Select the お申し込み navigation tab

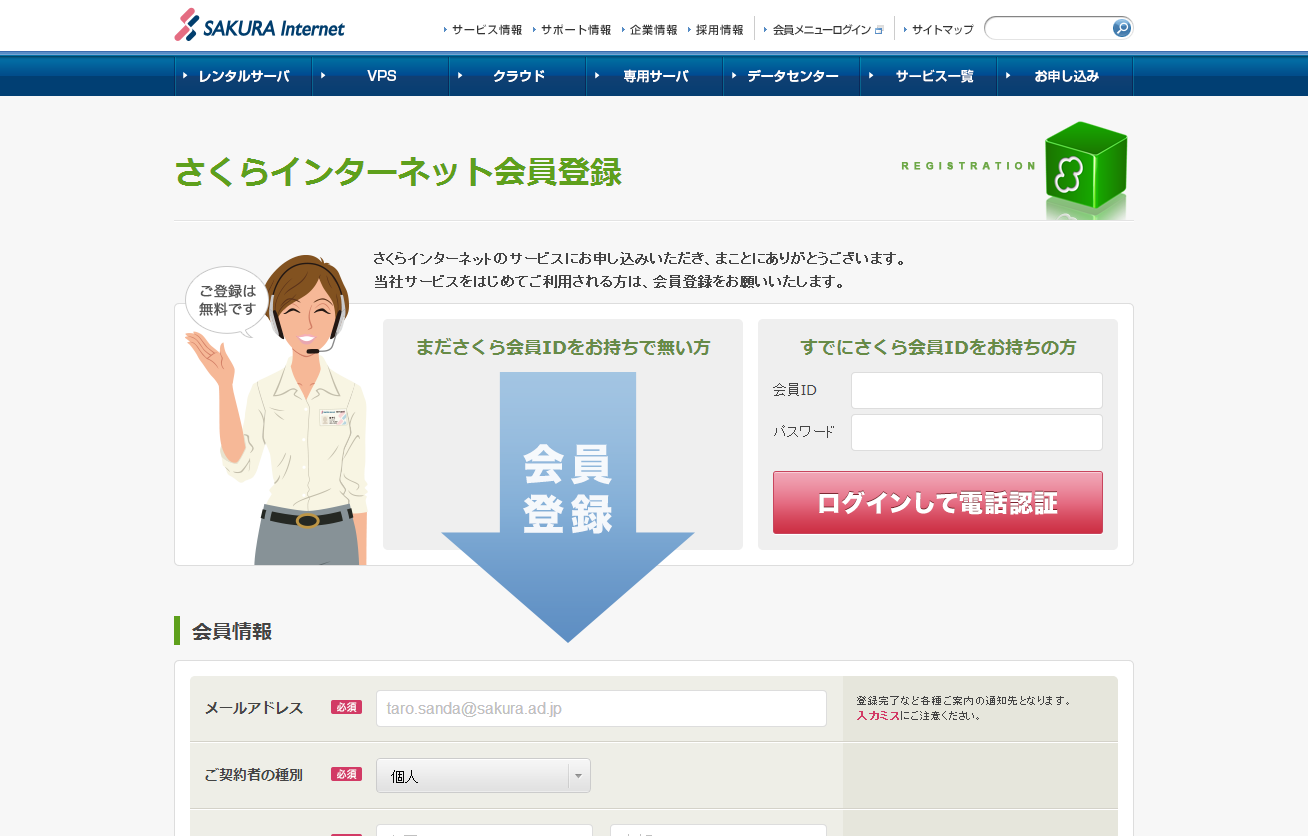click(1066, 76)
